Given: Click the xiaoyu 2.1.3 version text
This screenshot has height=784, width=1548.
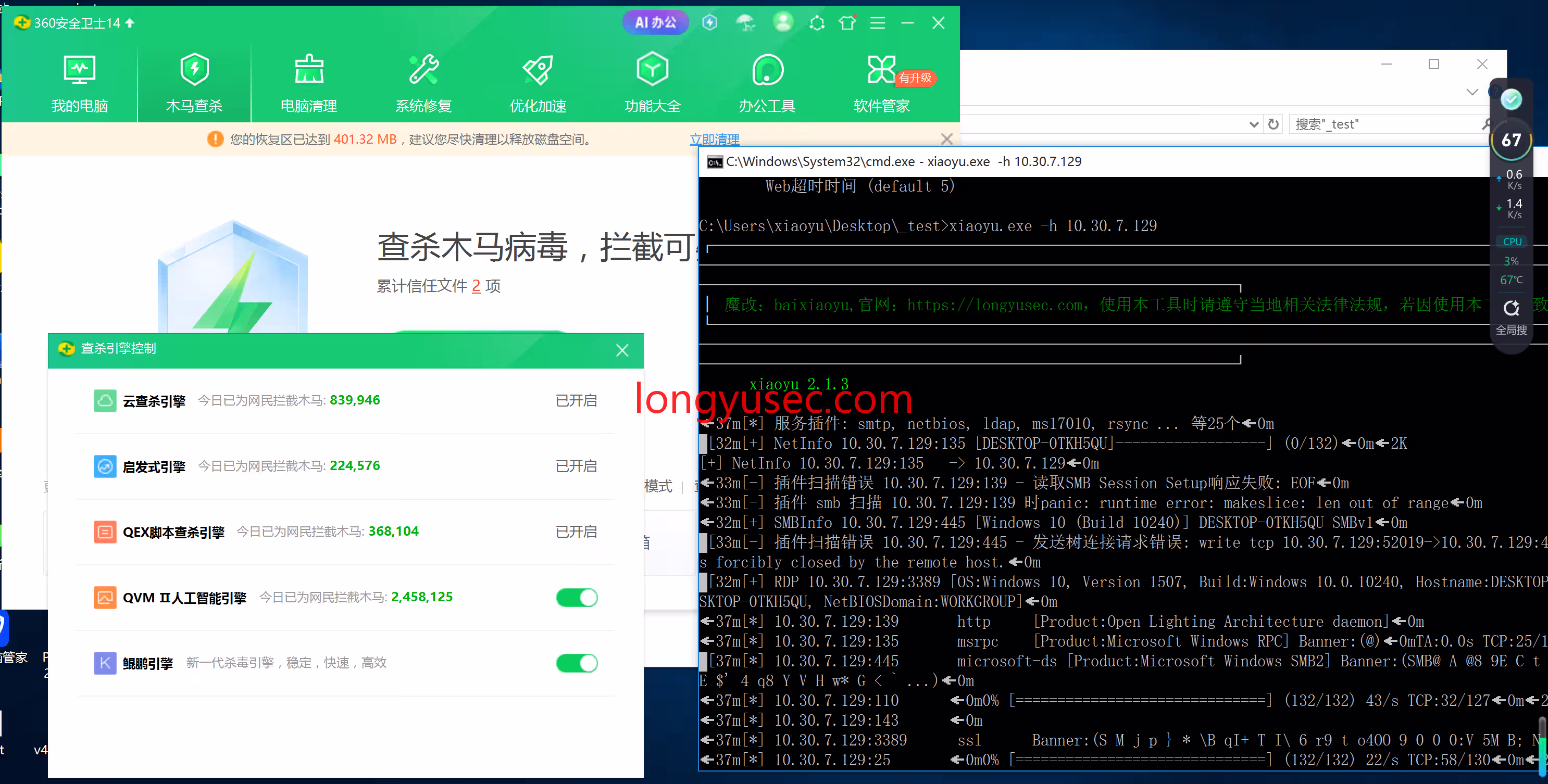Looking at the screenshot, I should [798, 384].
